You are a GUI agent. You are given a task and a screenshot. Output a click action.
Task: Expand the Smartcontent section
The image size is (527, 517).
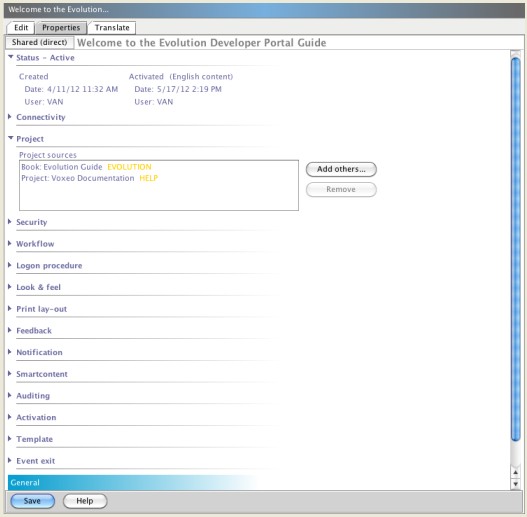[10, 373]
